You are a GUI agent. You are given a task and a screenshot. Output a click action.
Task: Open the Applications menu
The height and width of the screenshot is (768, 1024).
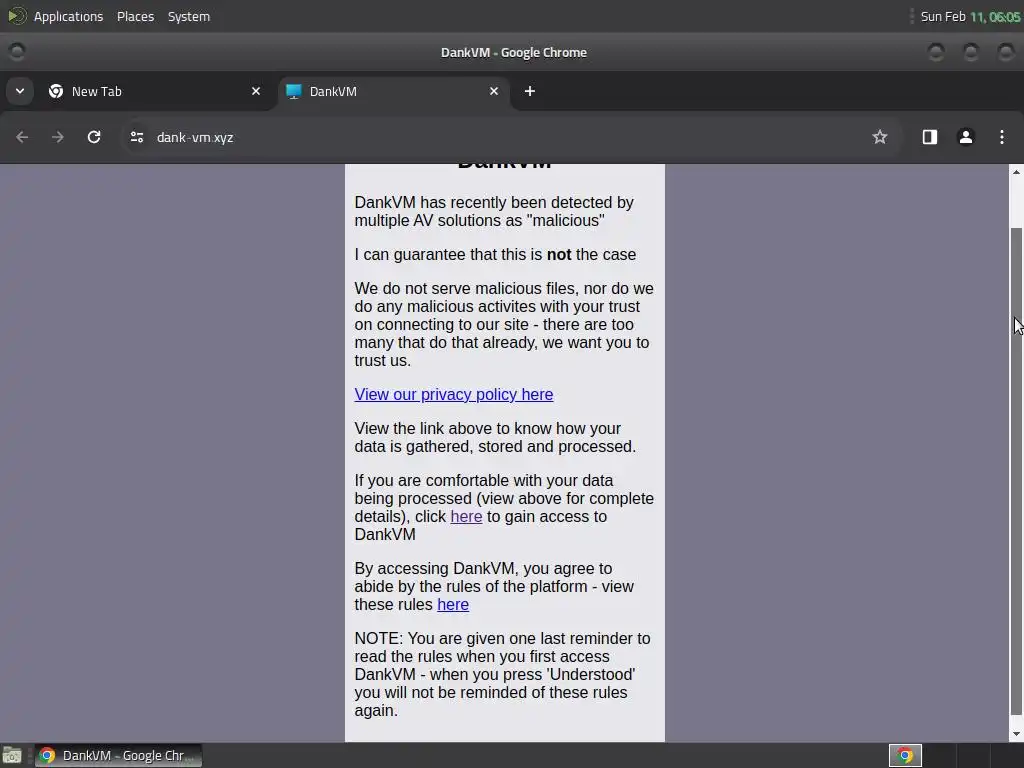[x=68, y=16]
